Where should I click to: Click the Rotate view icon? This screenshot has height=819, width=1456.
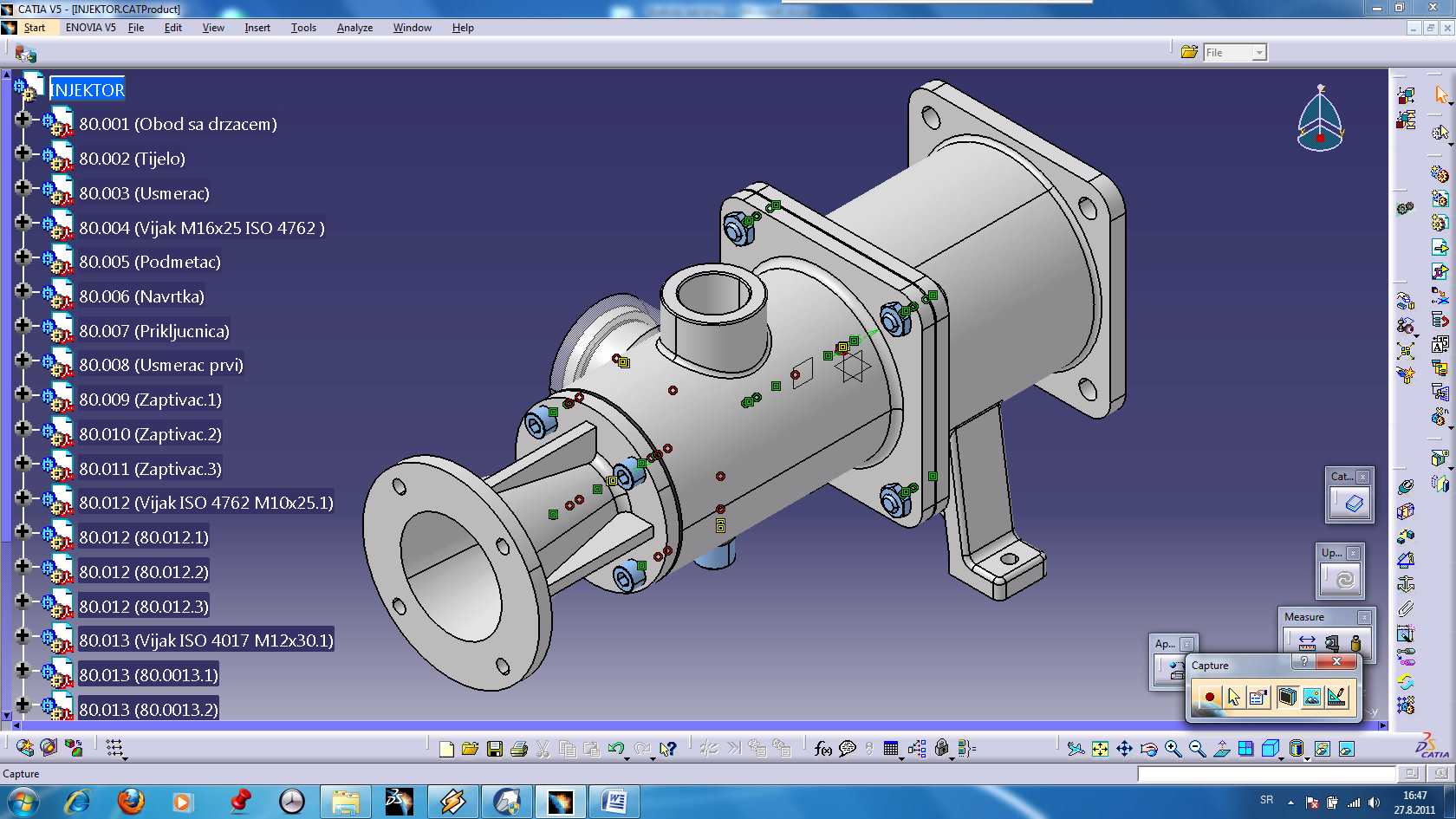coord(1148,749)
